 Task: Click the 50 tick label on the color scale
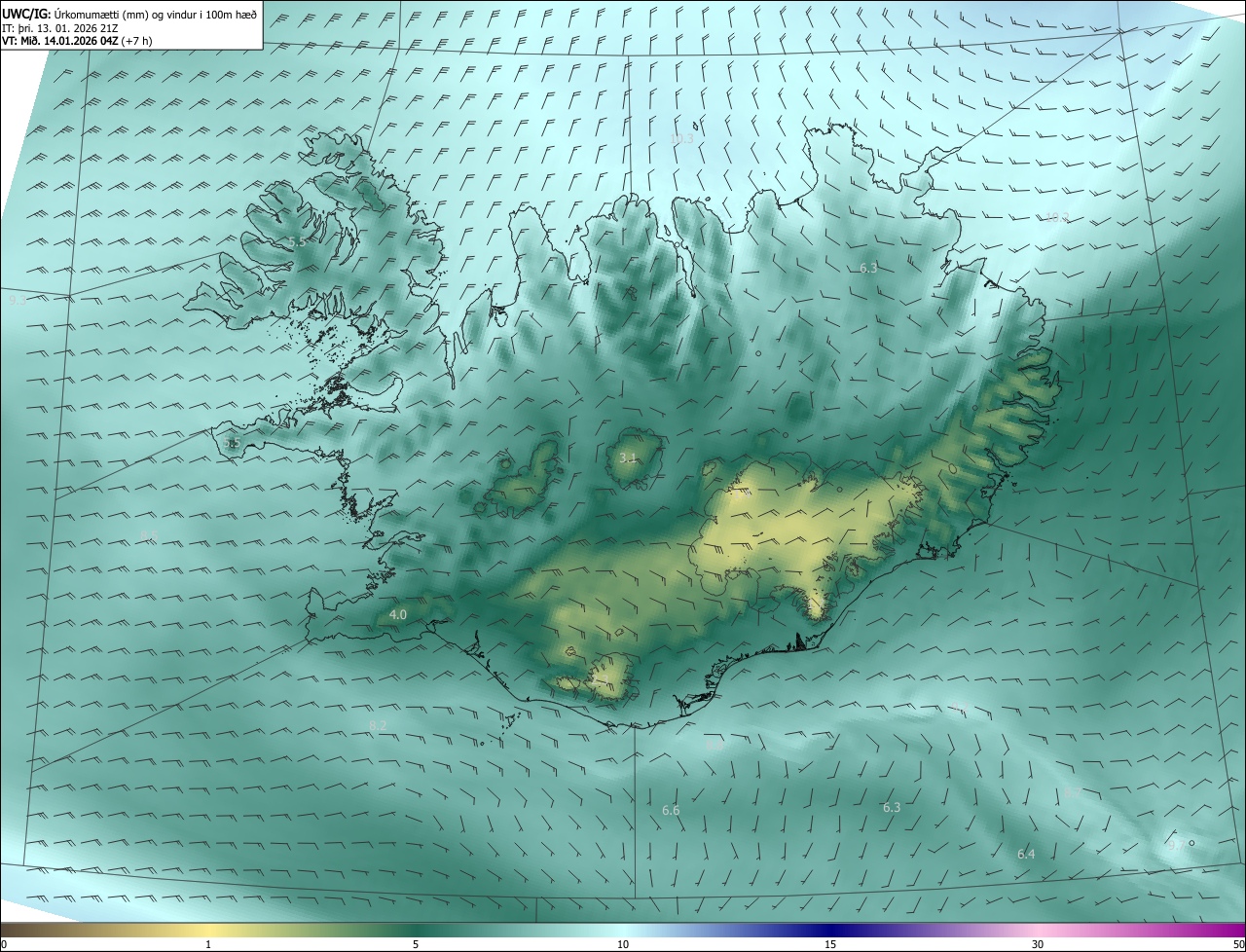coord(1238,944)
